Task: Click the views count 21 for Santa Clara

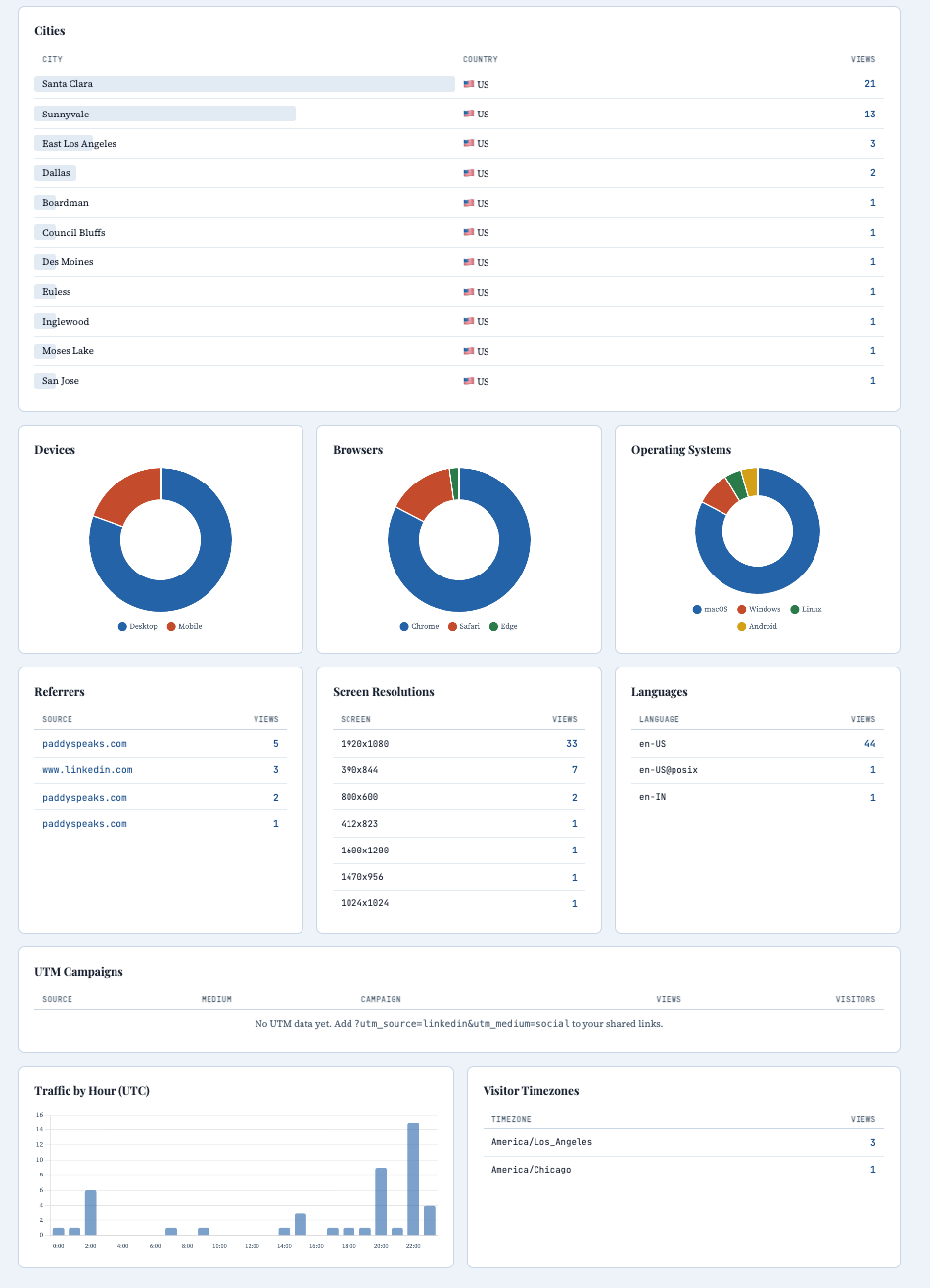Action: coord(870,84)
